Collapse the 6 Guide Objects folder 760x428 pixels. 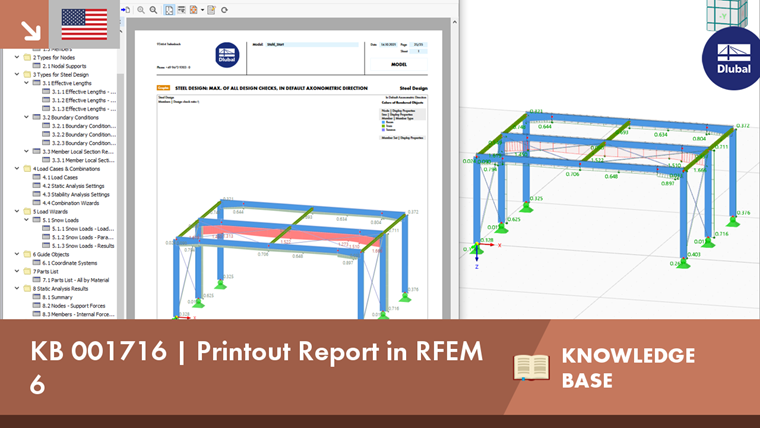pos(17,254)
